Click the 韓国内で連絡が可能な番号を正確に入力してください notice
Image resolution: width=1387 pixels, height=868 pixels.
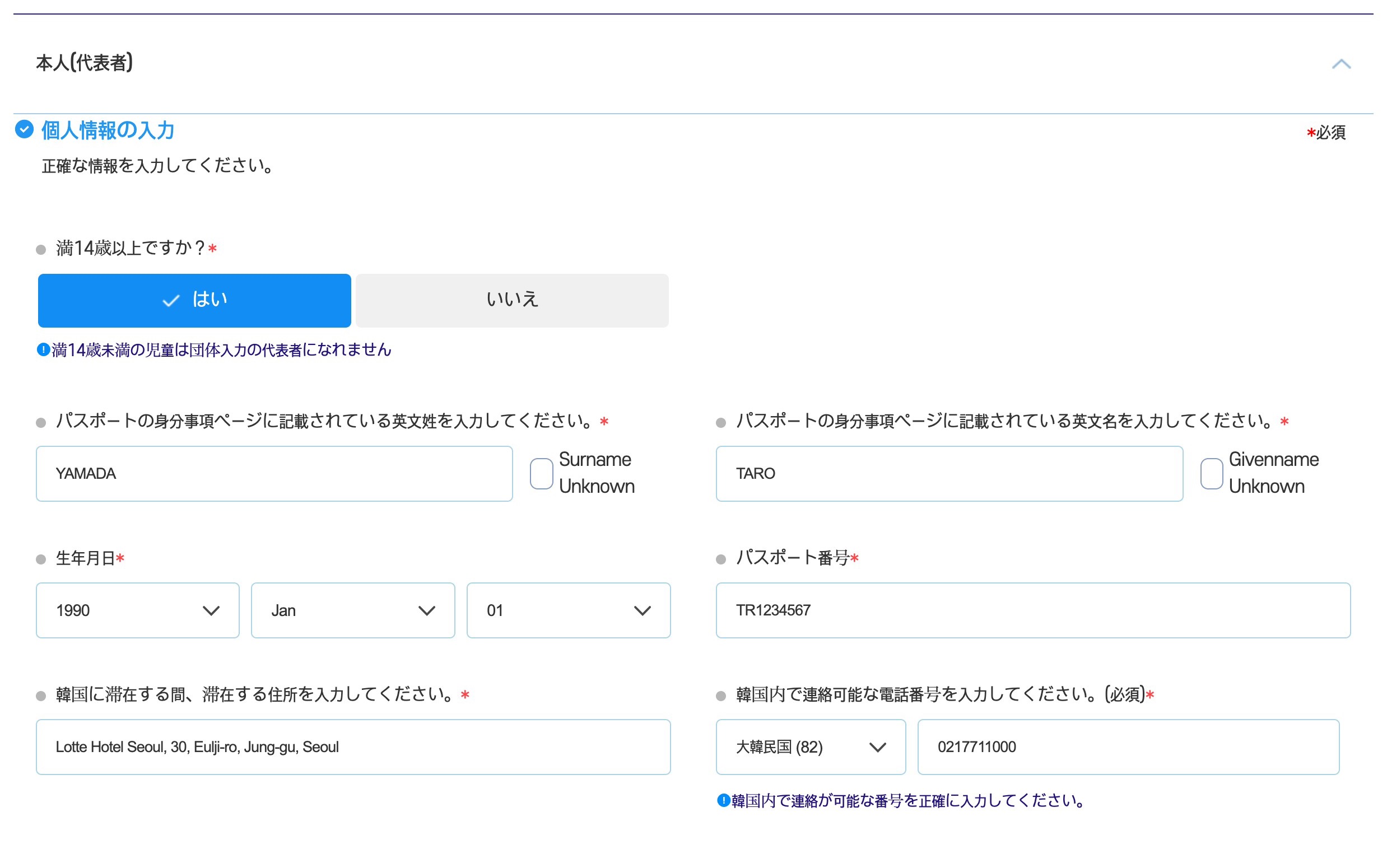click(x=909, y=800)
